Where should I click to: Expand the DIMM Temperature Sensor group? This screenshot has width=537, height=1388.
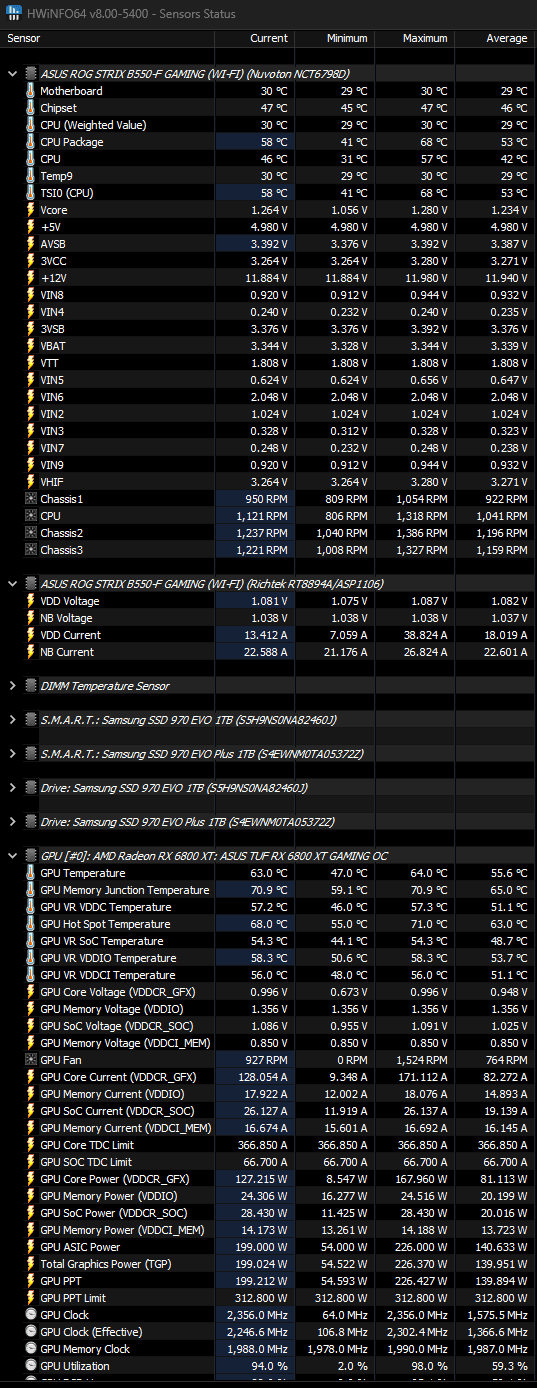coord(12,686)
